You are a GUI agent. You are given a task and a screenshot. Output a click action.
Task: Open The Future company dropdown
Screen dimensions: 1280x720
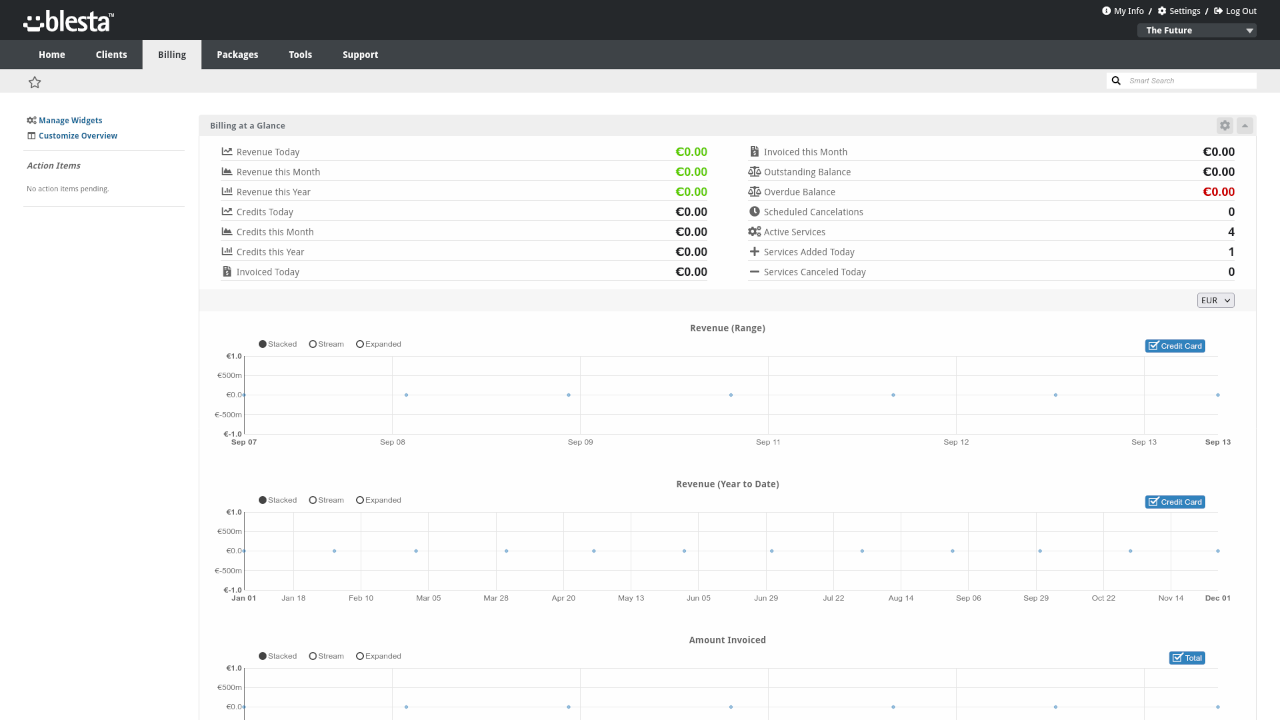point(1197,31)
